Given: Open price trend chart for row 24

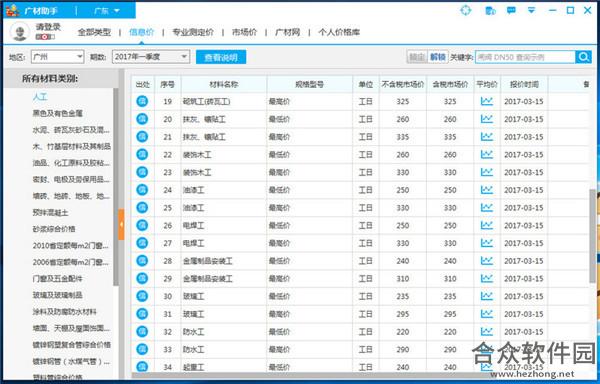Looking at the screenshot, I should tap(487, 190).
